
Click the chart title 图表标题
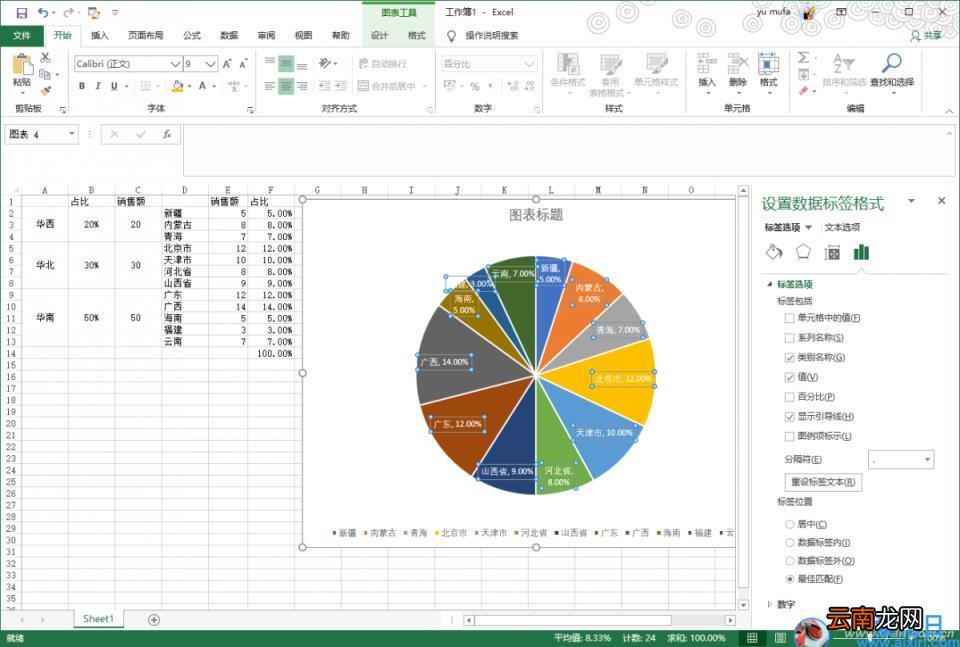pos(536,215)
